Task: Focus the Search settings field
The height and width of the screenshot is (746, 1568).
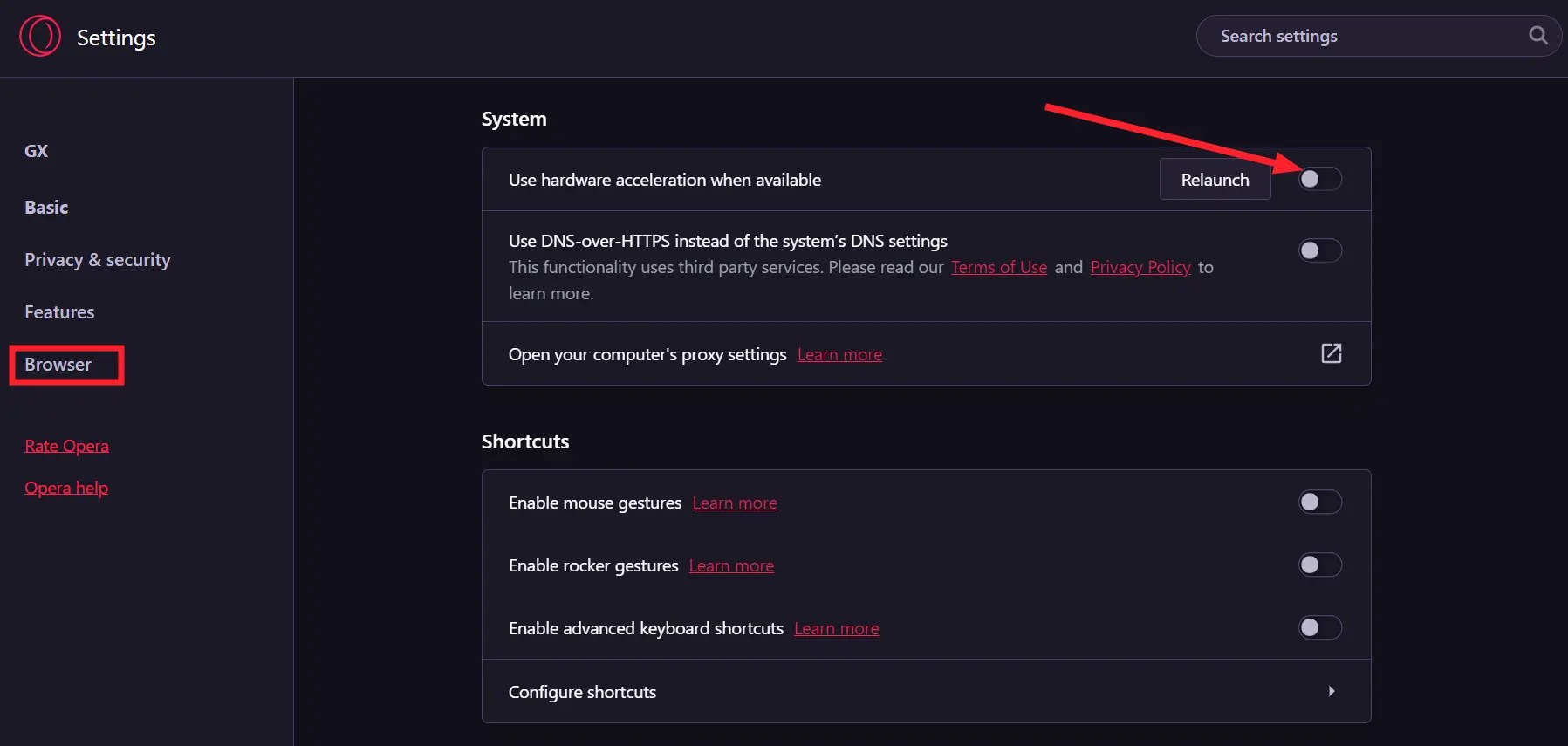Action: click(1361, 36)
